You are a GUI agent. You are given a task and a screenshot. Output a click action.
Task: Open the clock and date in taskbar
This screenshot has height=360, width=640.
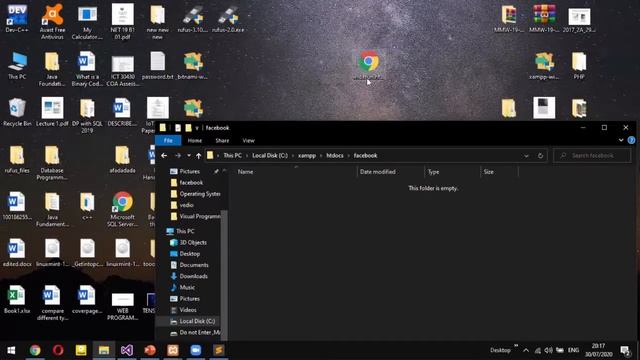pos(598,350)
